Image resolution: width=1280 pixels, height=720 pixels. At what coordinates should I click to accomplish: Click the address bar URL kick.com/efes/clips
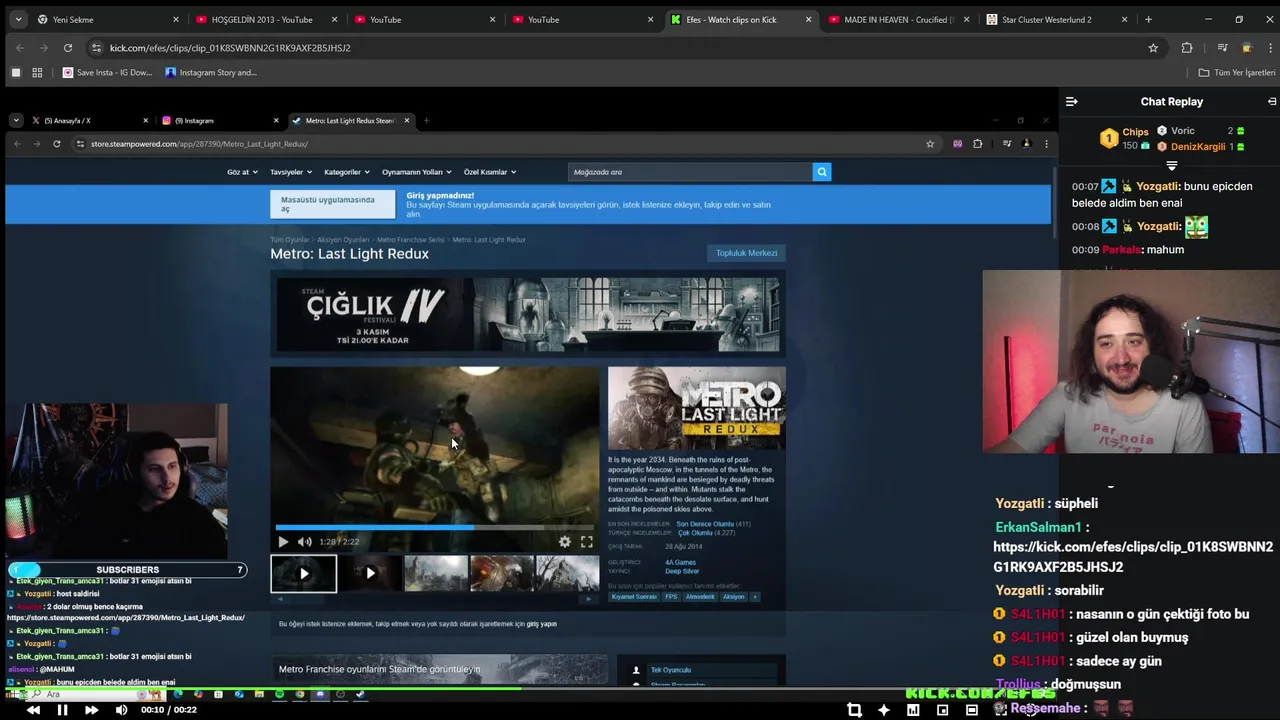[x=230, y=47]
